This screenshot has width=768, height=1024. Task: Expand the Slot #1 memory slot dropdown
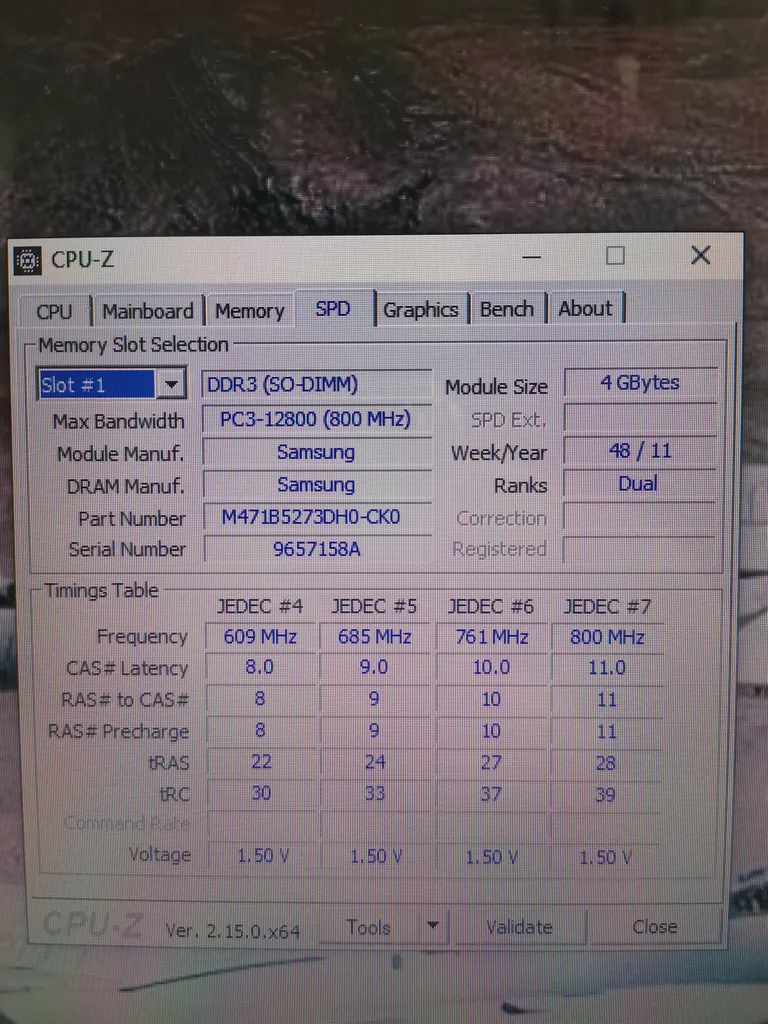pyautogui.click(x=172, y=384)
